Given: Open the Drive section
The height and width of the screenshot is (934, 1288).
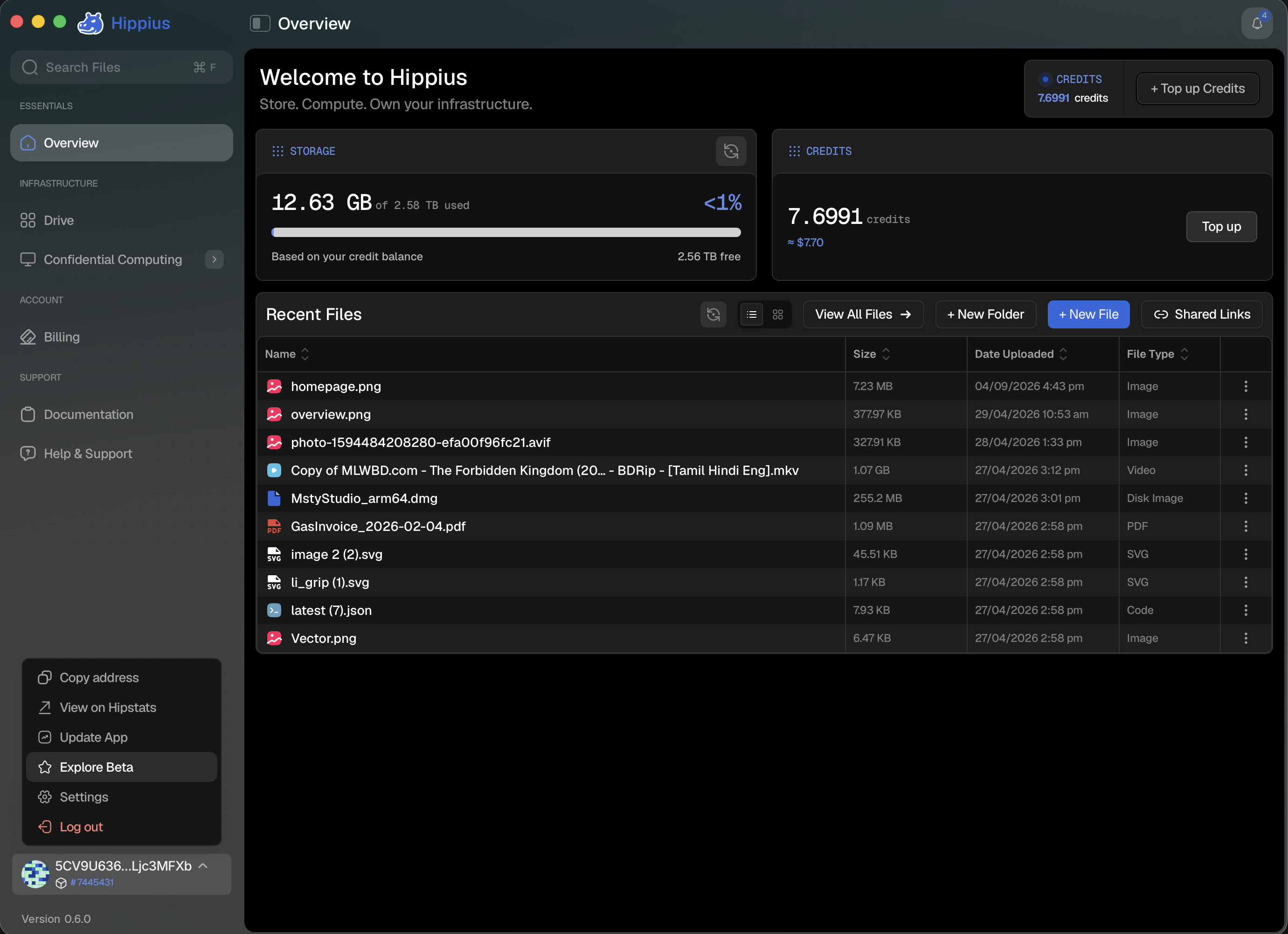Looking at the screenshot, I should pos(122,220).
